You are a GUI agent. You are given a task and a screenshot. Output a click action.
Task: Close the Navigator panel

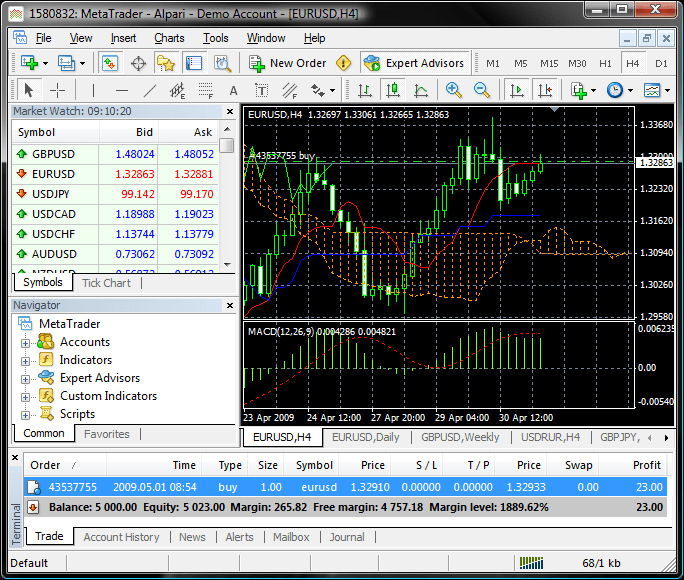point(230,306)
